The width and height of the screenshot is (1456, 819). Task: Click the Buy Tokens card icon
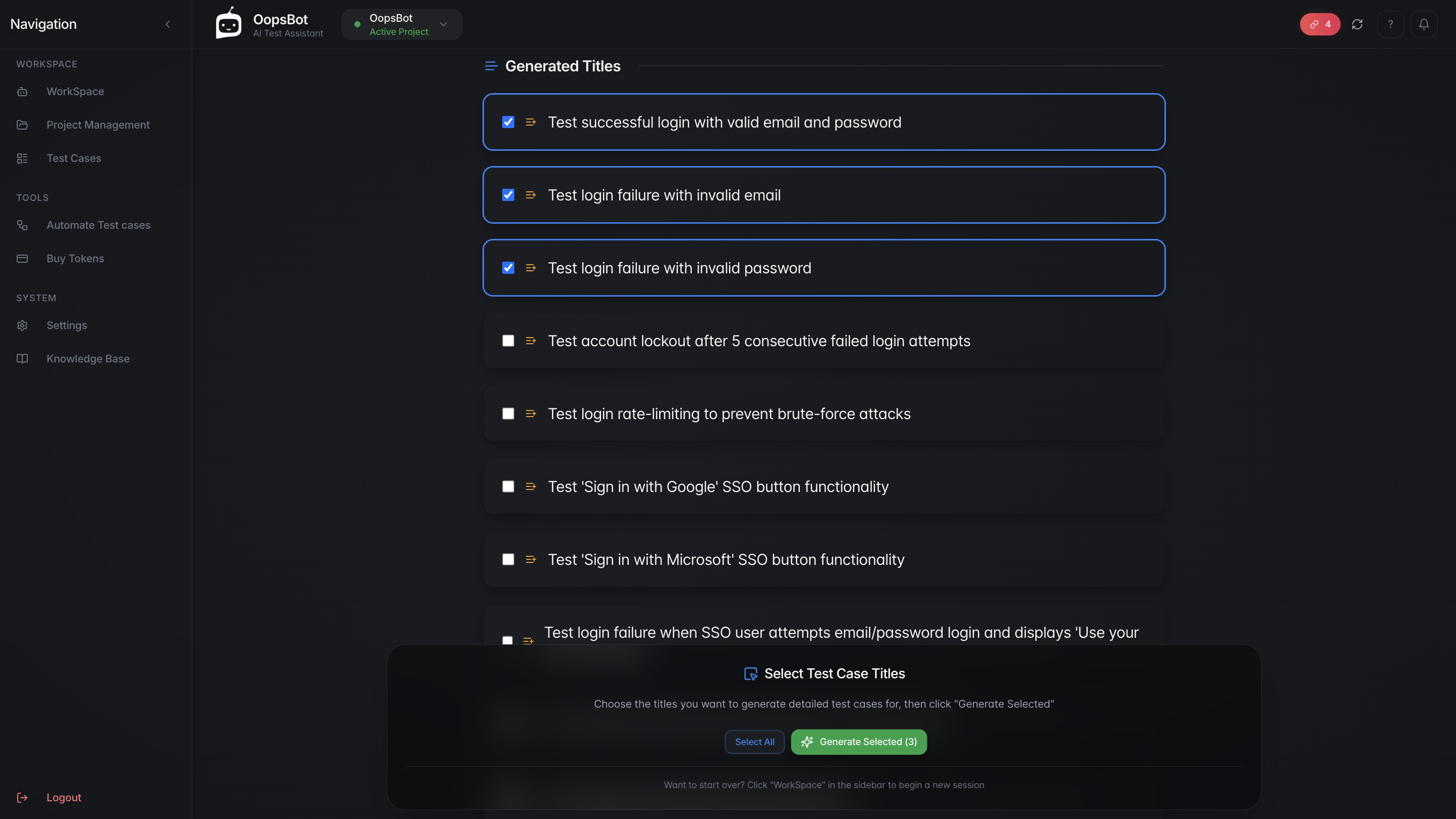tap(23, 259)
